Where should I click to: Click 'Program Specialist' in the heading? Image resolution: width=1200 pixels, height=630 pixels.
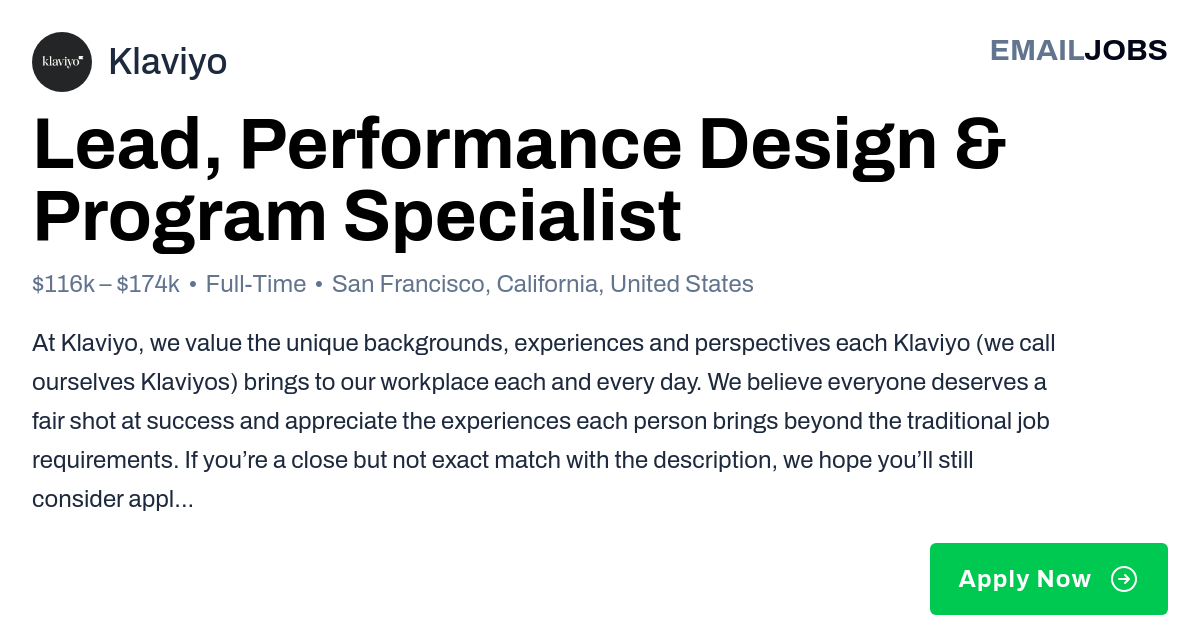pos(357,216)
